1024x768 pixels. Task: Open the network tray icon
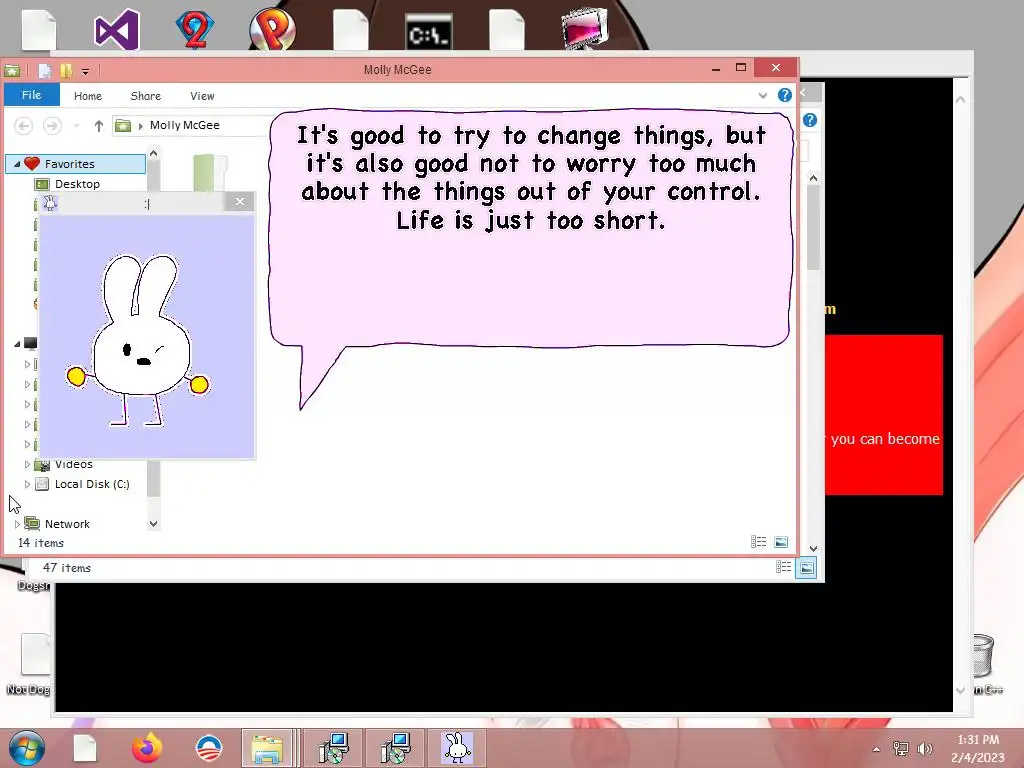901,748
